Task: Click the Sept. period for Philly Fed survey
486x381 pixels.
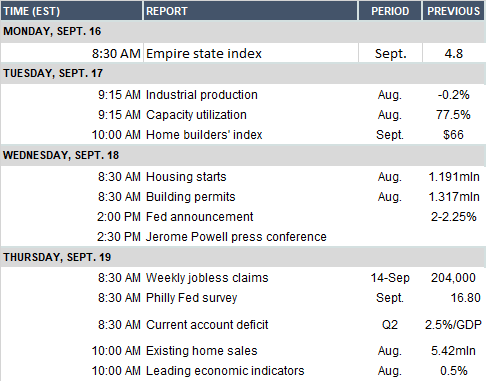Action: click(390, 298)
